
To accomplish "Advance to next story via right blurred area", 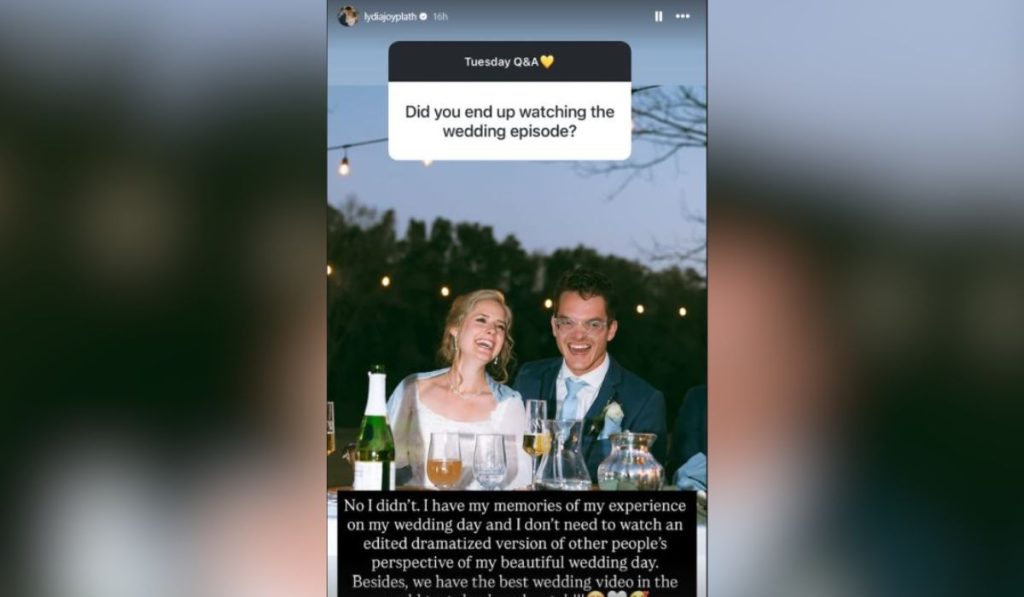I will pos(865,298).
